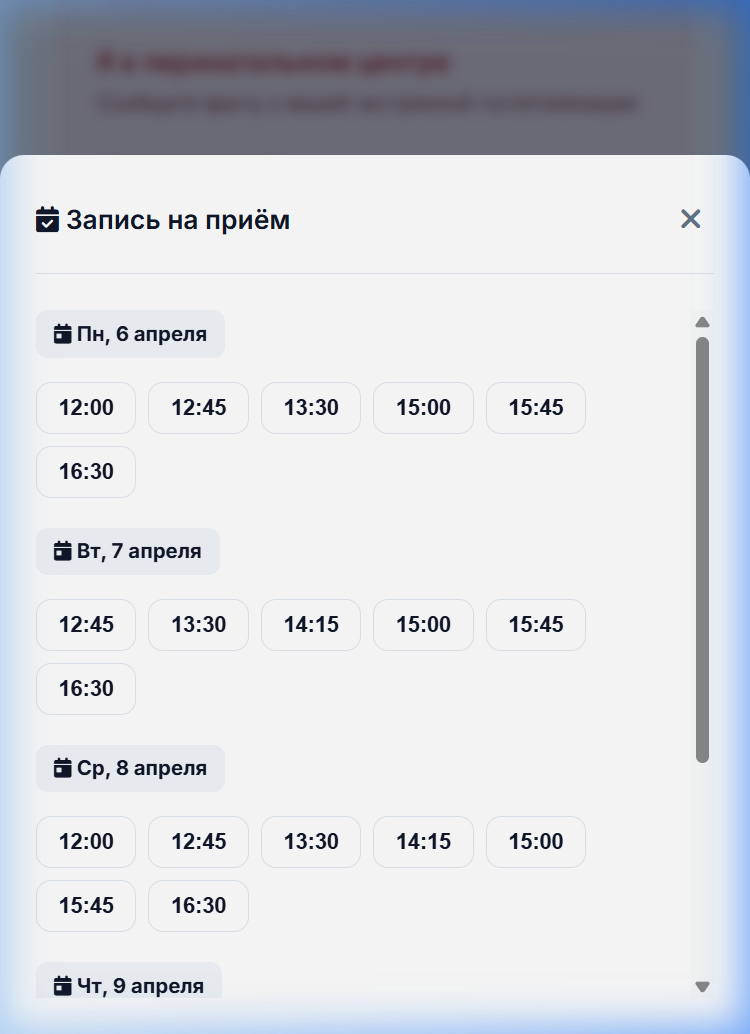The height and width of the screenshot is (1034, 750).
Task: Select the 12:00 slot under Пн, 6 апреля
Action: (x=85, y=407)
